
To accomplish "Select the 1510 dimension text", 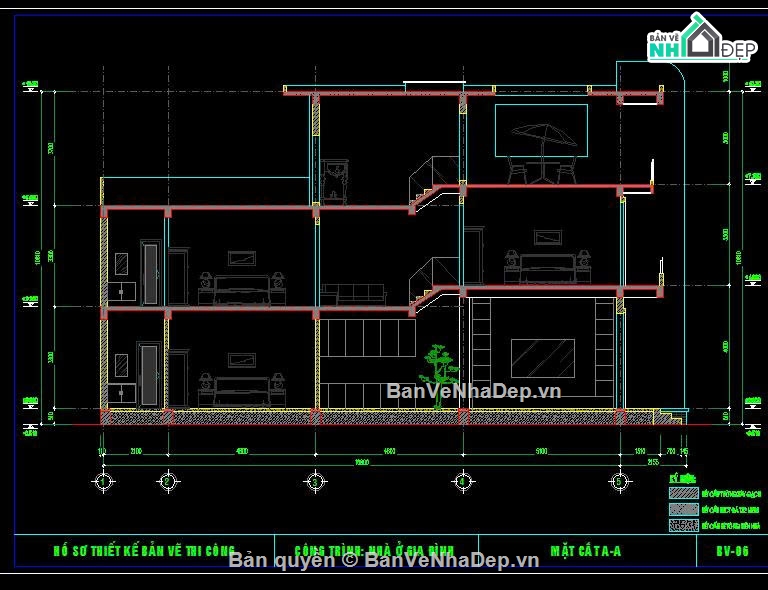I will tap(640, 451).
